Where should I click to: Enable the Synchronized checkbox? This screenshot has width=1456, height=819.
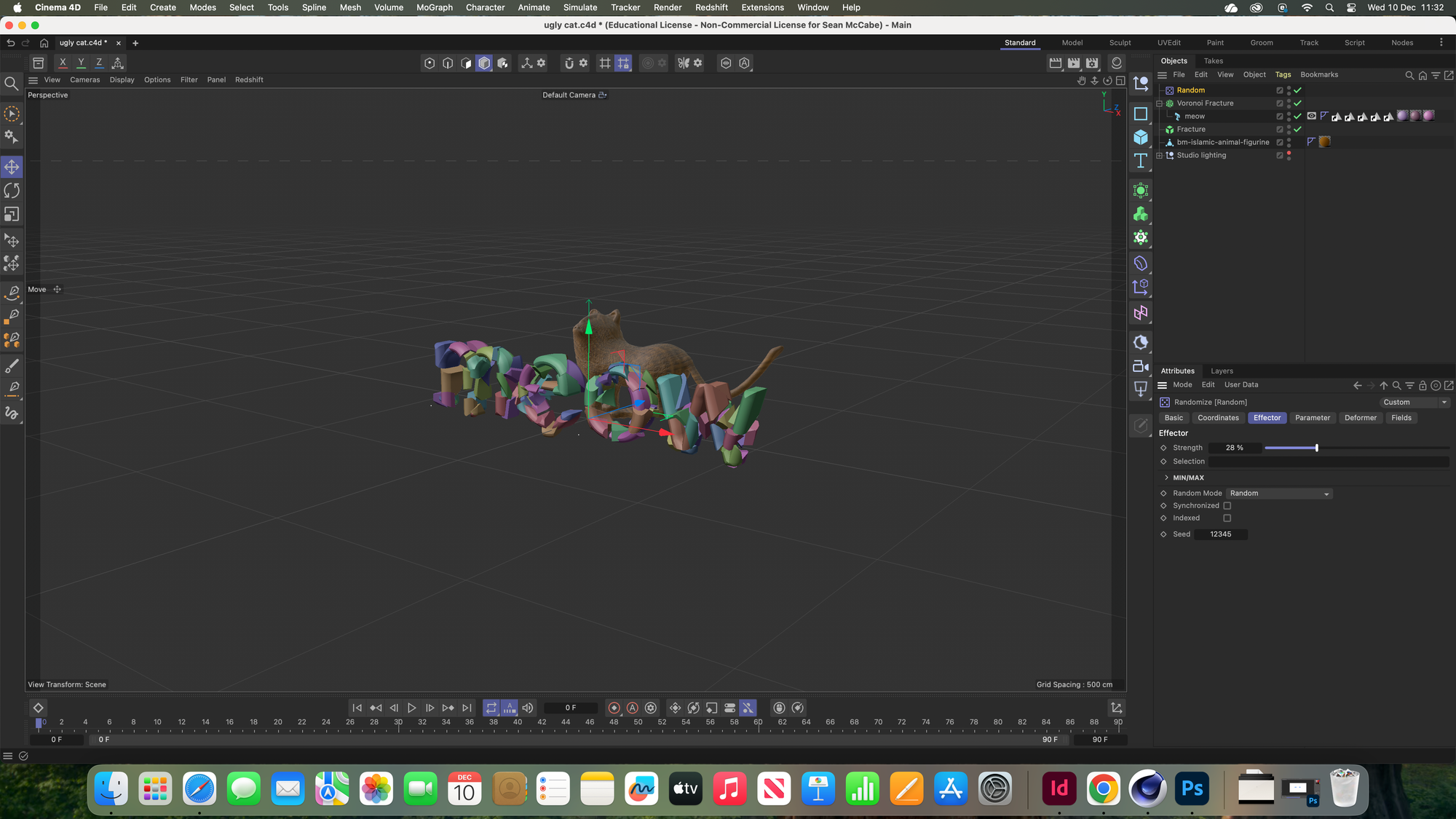(x=1227, y=506)
